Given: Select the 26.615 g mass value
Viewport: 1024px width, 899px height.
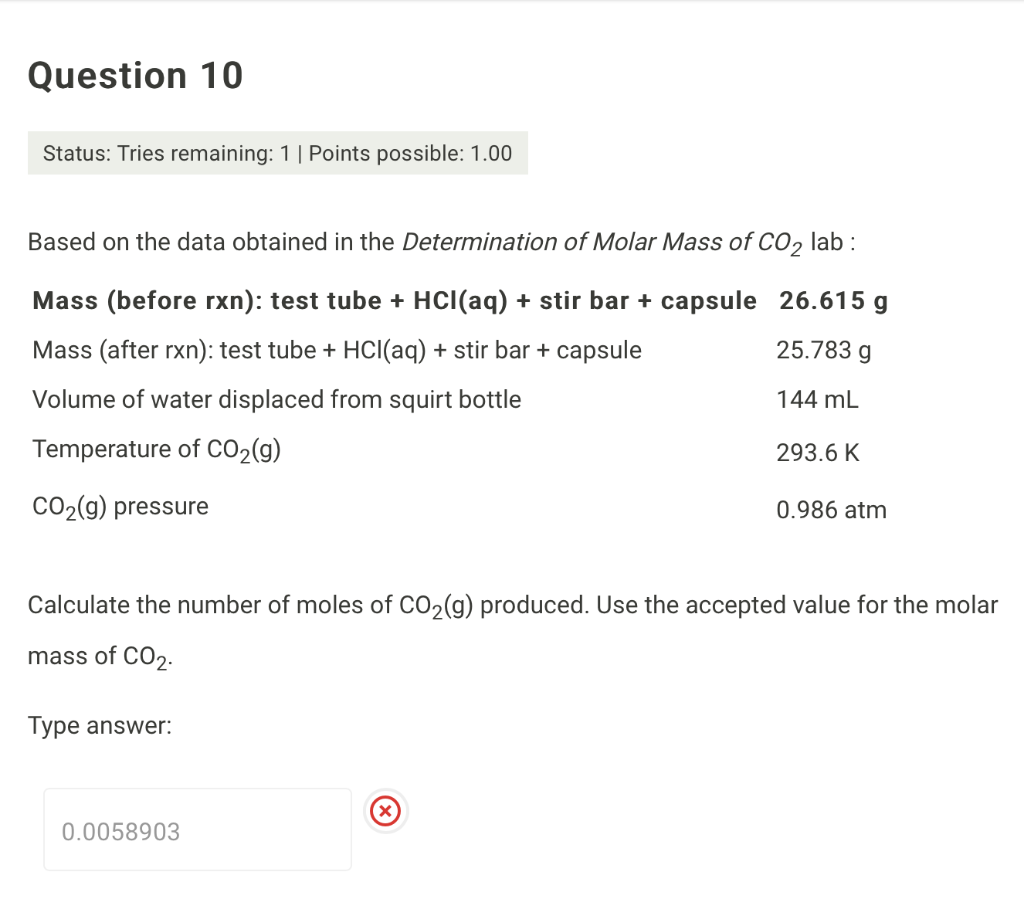Looking at the screenshot, I should [x=832, y=300].
